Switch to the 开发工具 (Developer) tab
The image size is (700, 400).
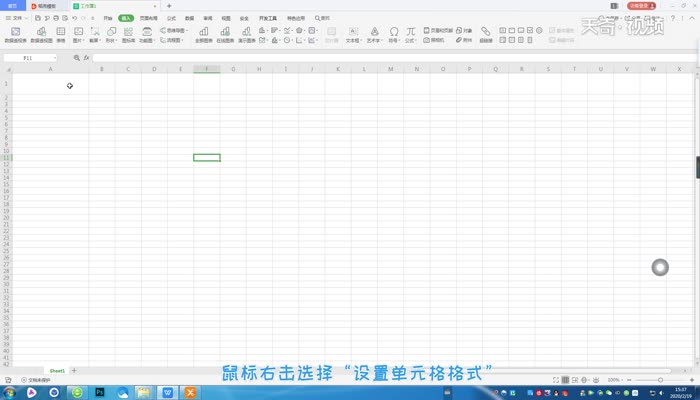click(268, 18)
